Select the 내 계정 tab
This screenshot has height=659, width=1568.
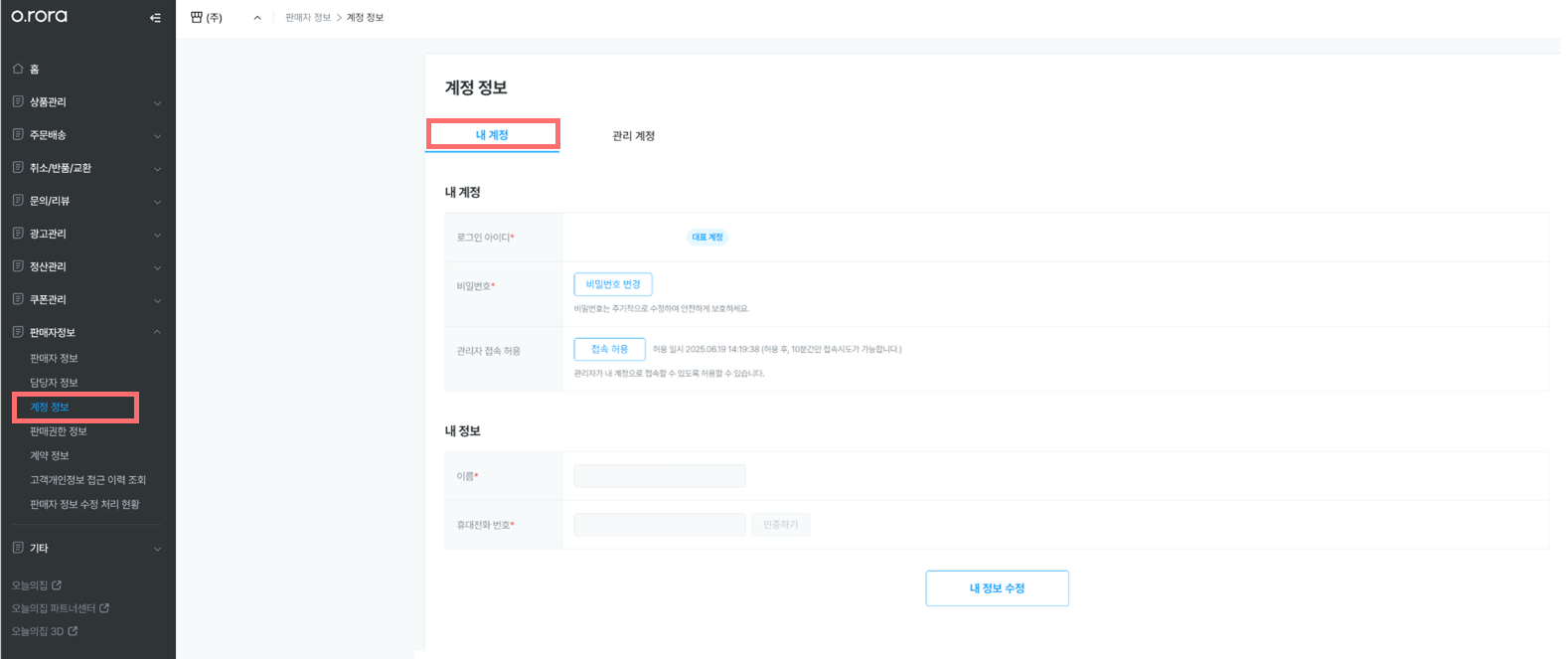coord(492,135)
